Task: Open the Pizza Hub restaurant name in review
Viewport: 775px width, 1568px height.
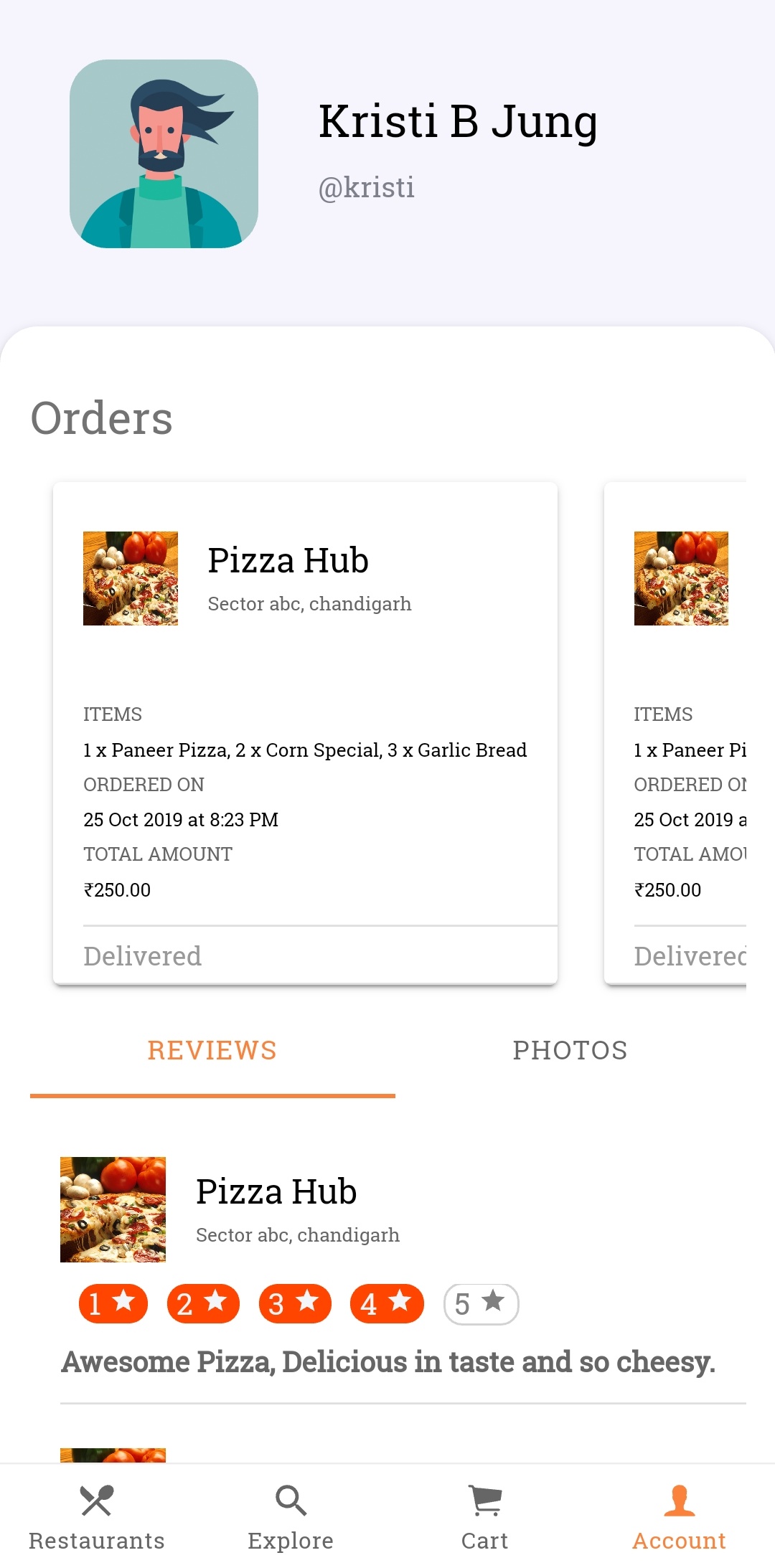Action: (x=276, y=1192)
